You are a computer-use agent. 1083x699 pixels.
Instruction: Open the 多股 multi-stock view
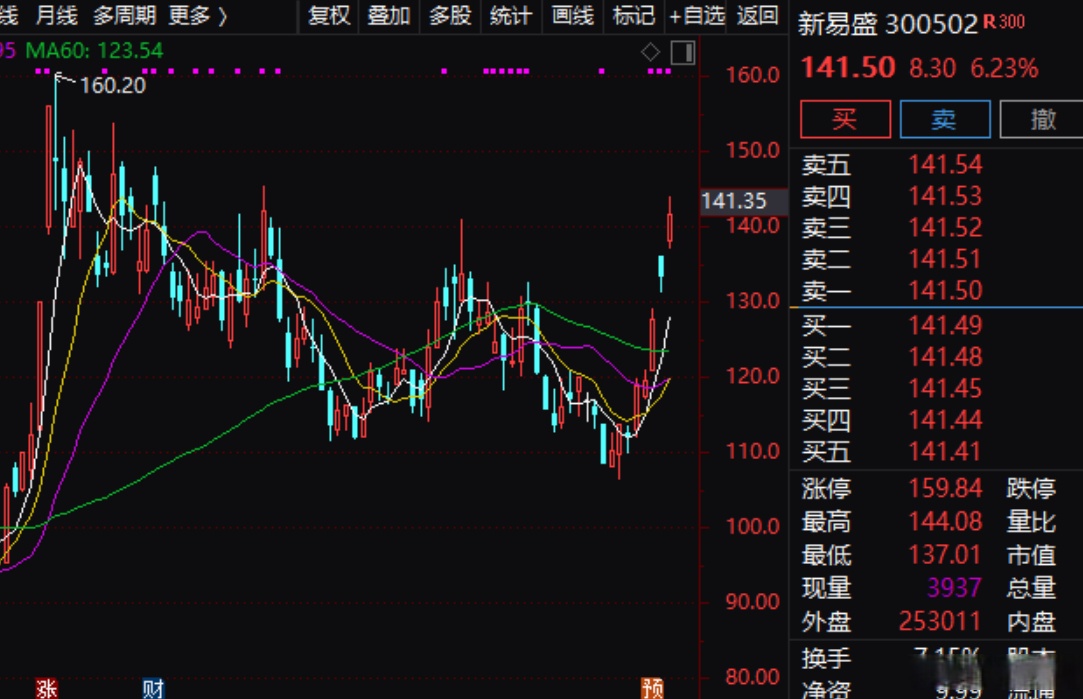[450, 15]
